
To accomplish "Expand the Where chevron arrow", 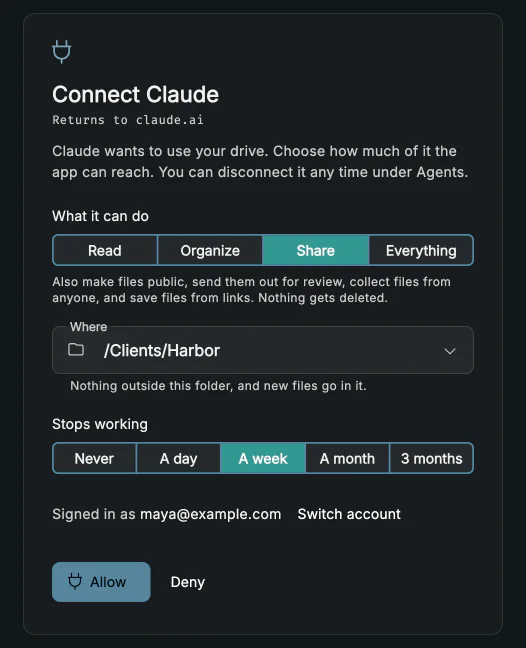I will [450, 351].
